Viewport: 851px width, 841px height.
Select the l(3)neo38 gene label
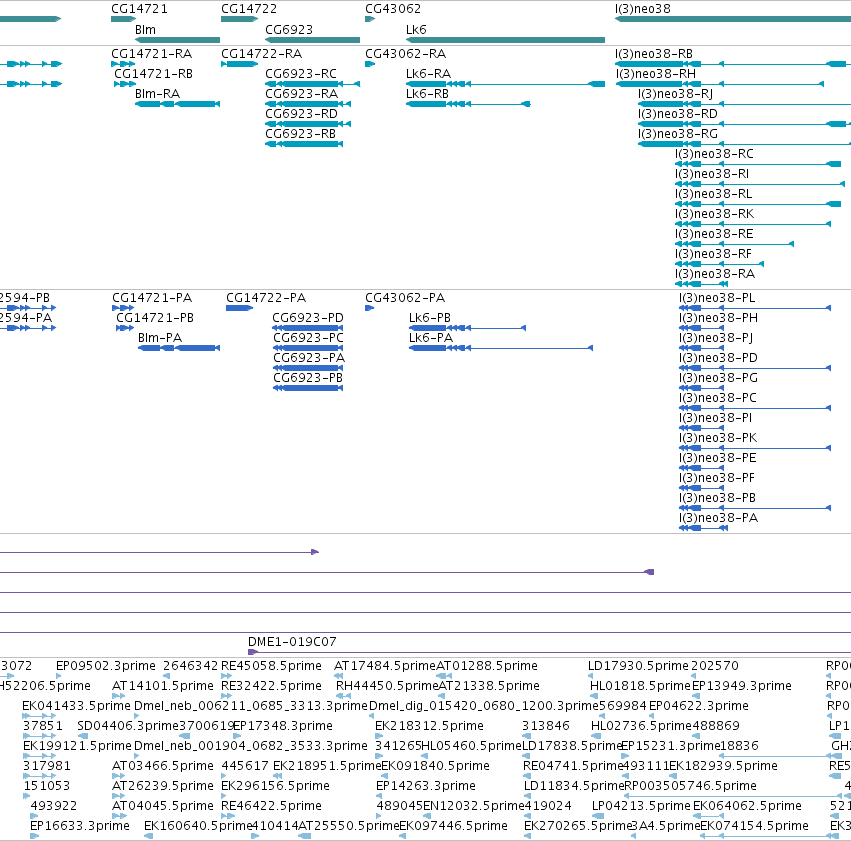[643, 9]
